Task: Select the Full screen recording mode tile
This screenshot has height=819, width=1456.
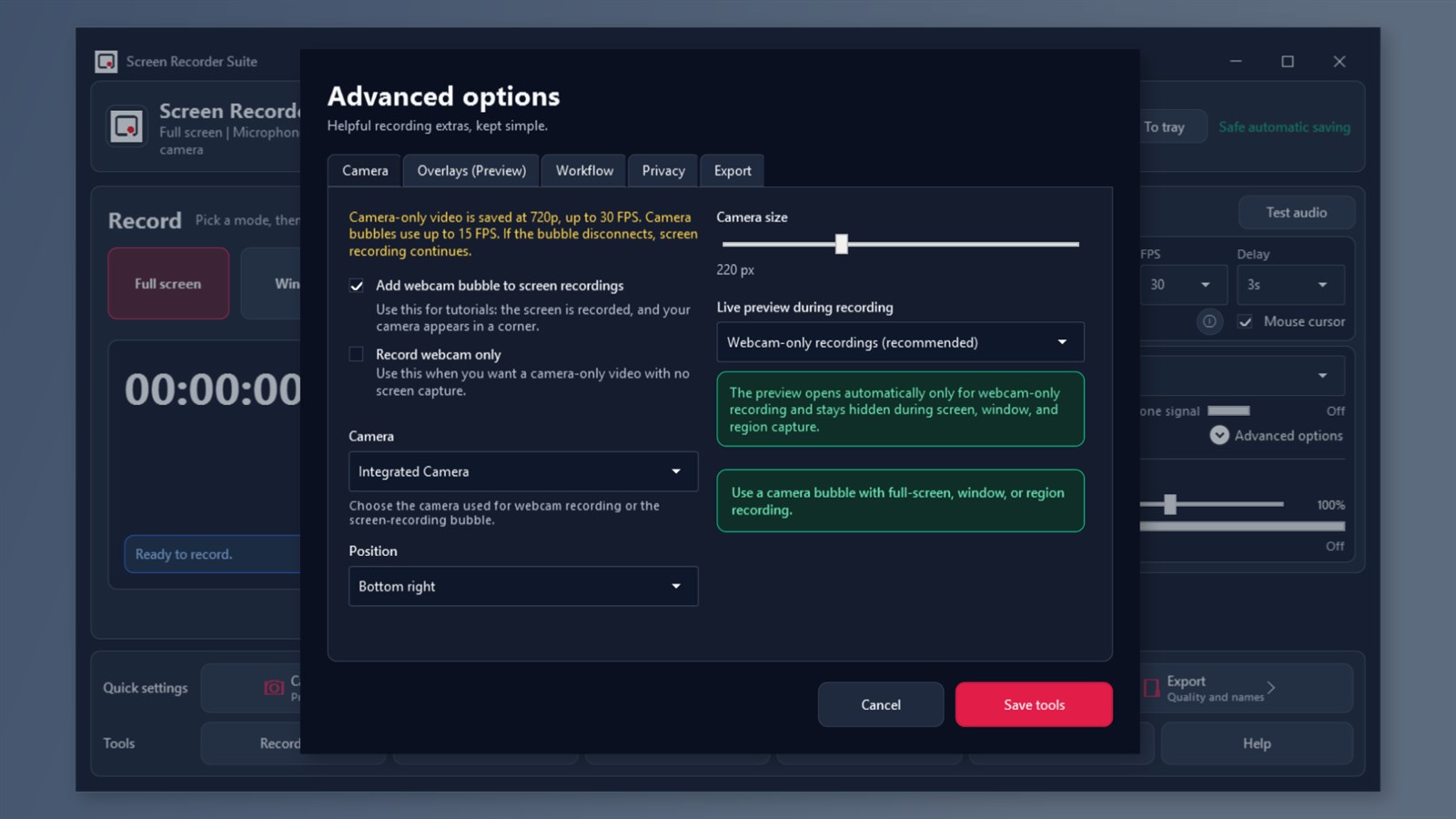Action: (x=168, y=283)
